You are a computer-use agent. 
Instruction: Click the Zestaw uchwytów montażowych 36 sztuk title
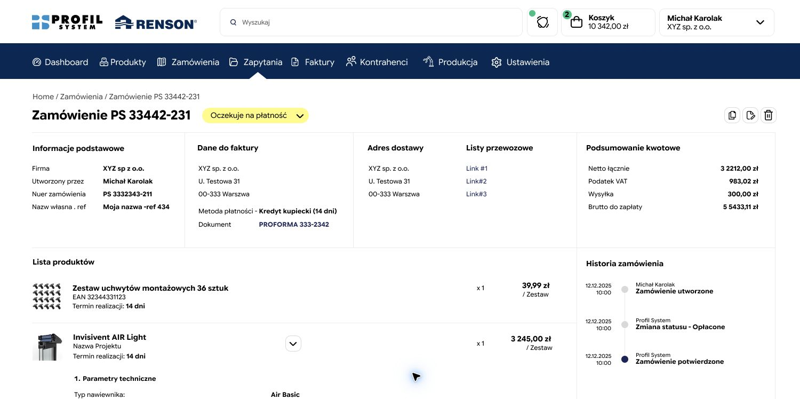[151, 288]
